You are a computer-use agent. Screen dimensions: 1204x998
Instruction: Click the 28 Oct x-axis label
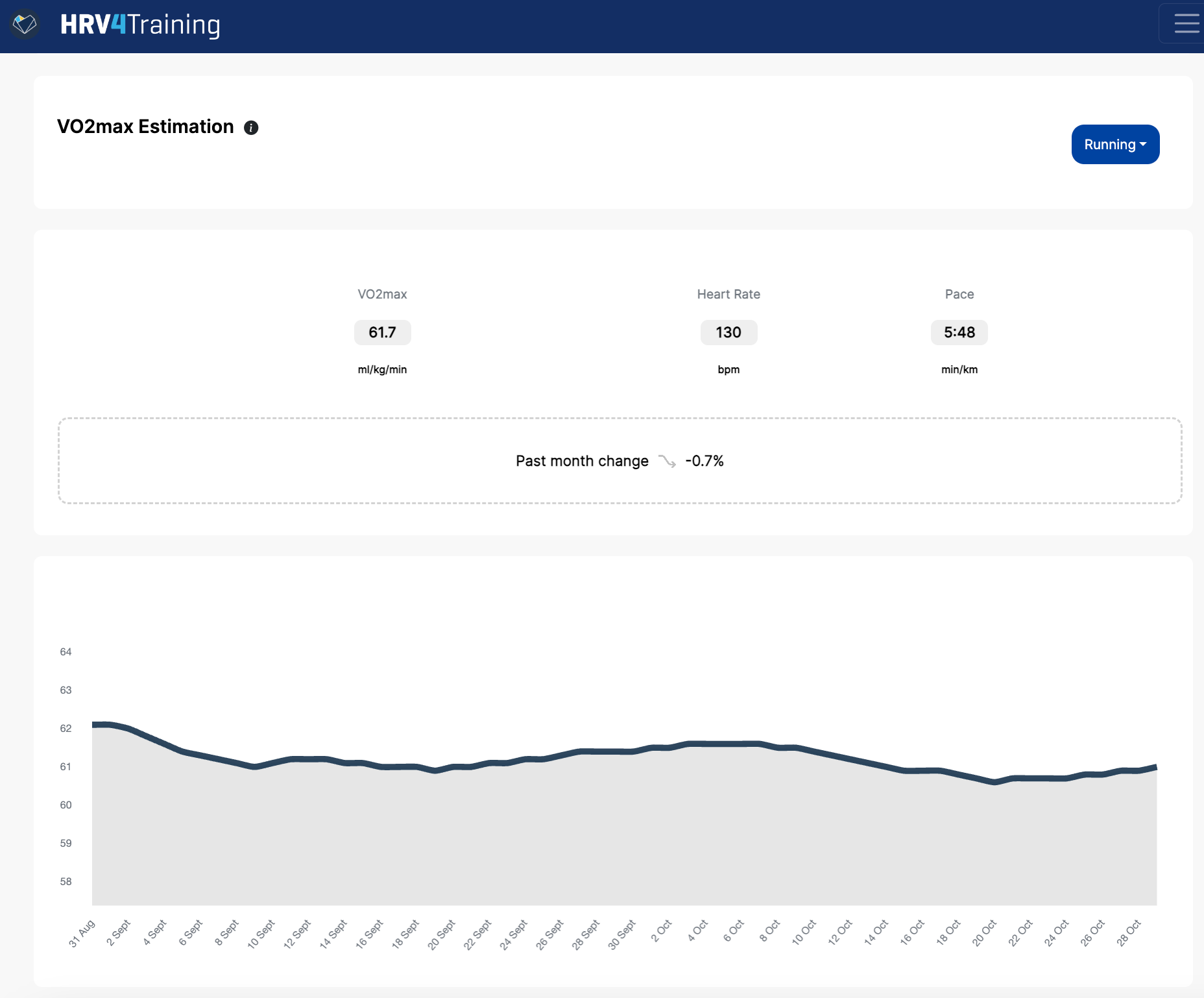[1129, 932]
